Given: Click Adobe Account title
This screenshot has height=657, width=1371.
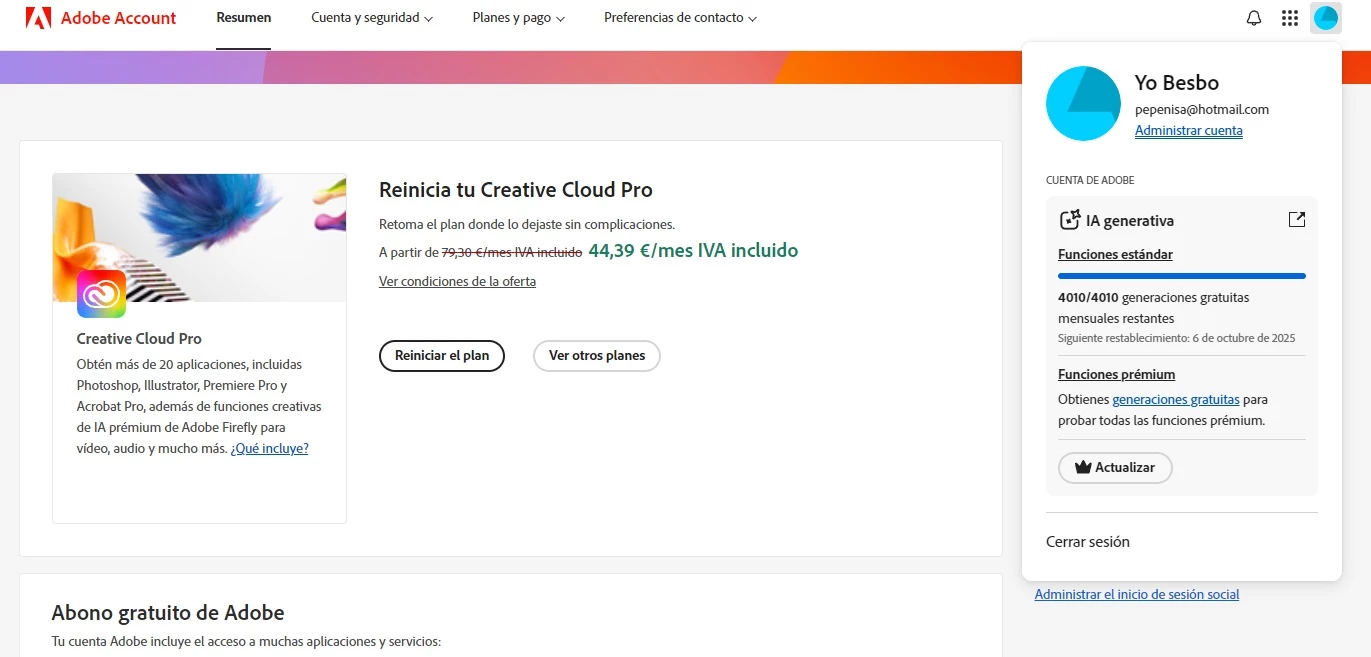Looking at the screenshot, I should 118,18.
